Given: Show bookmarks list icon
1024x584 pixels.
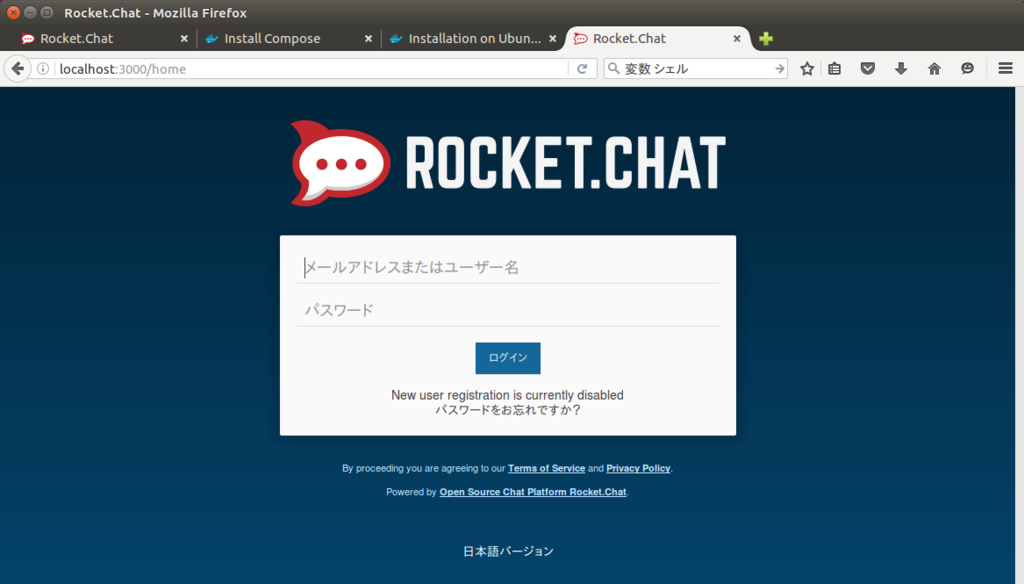Looking at the screenshot, I should [835, 69].
